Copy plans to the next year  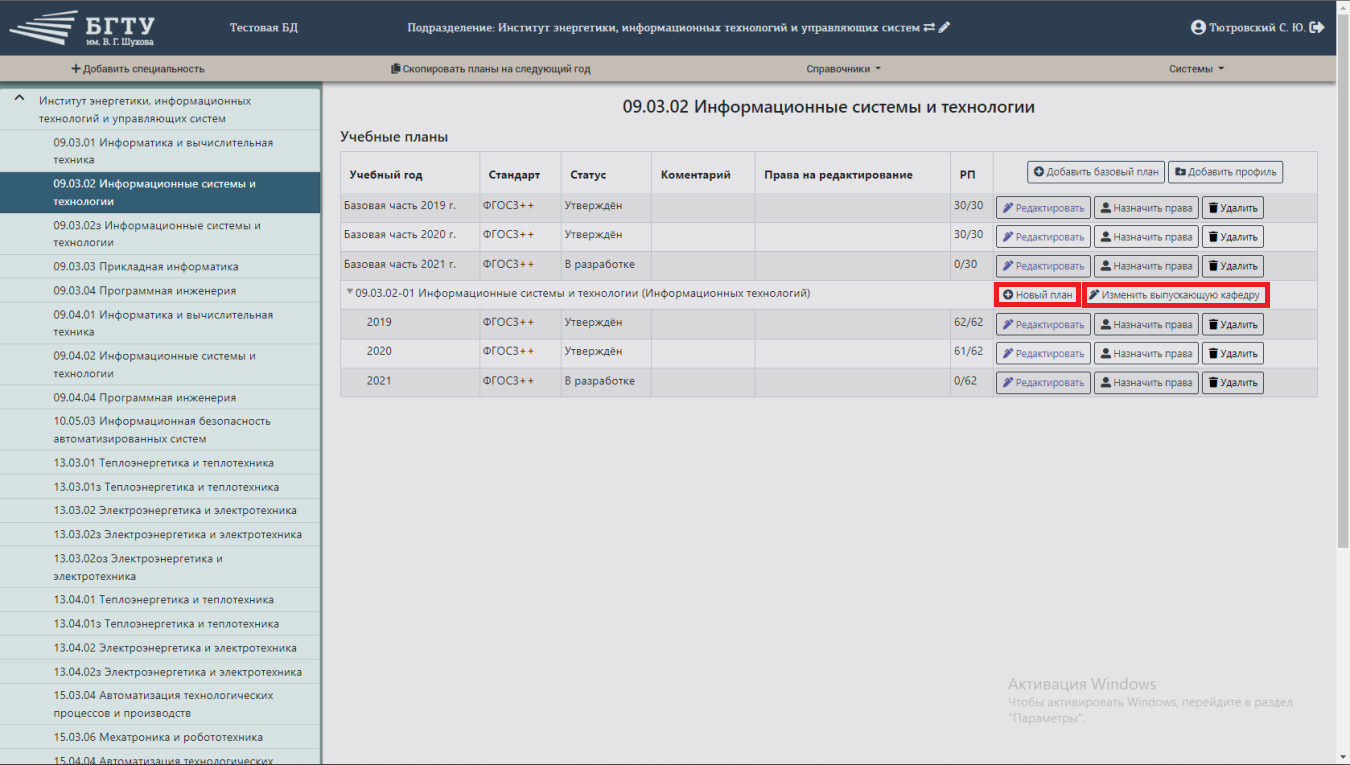490,69
